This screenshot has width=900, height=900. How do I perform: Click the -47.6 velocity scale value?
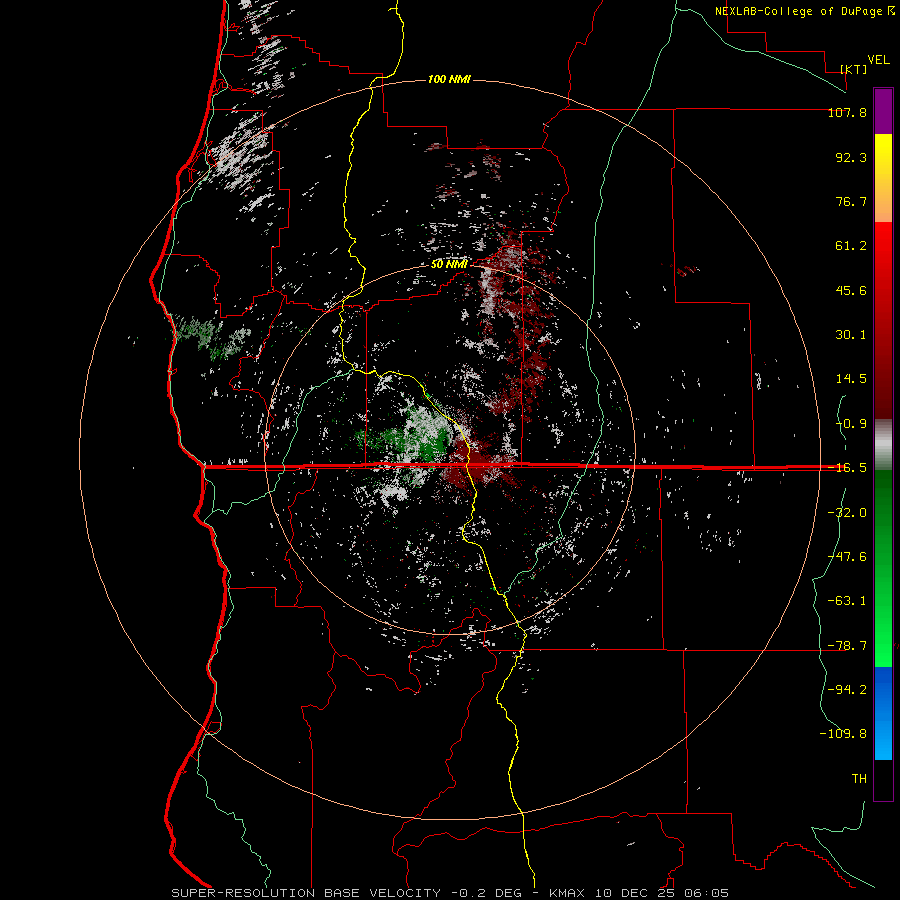coord(847,557)
